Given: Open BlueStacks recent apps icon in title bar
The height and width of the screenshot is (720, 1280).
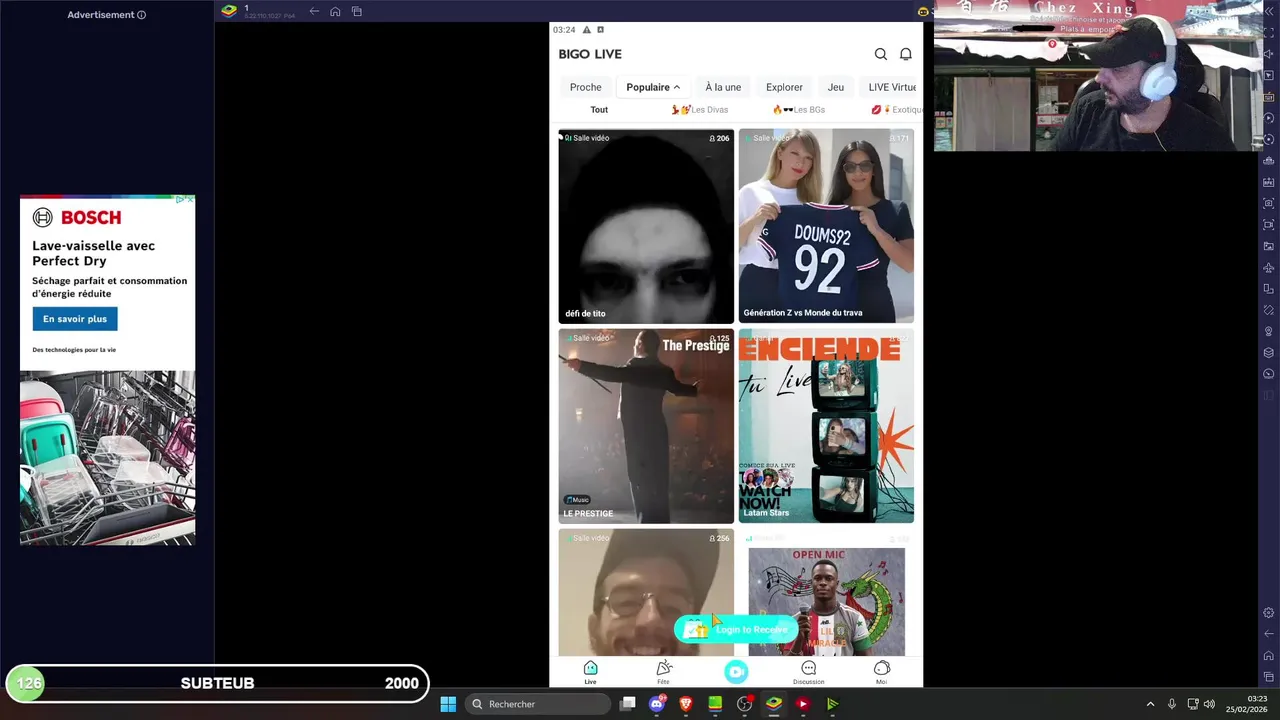Looking at the screenshot, I should pyautogui.click(x=356, y=11).
